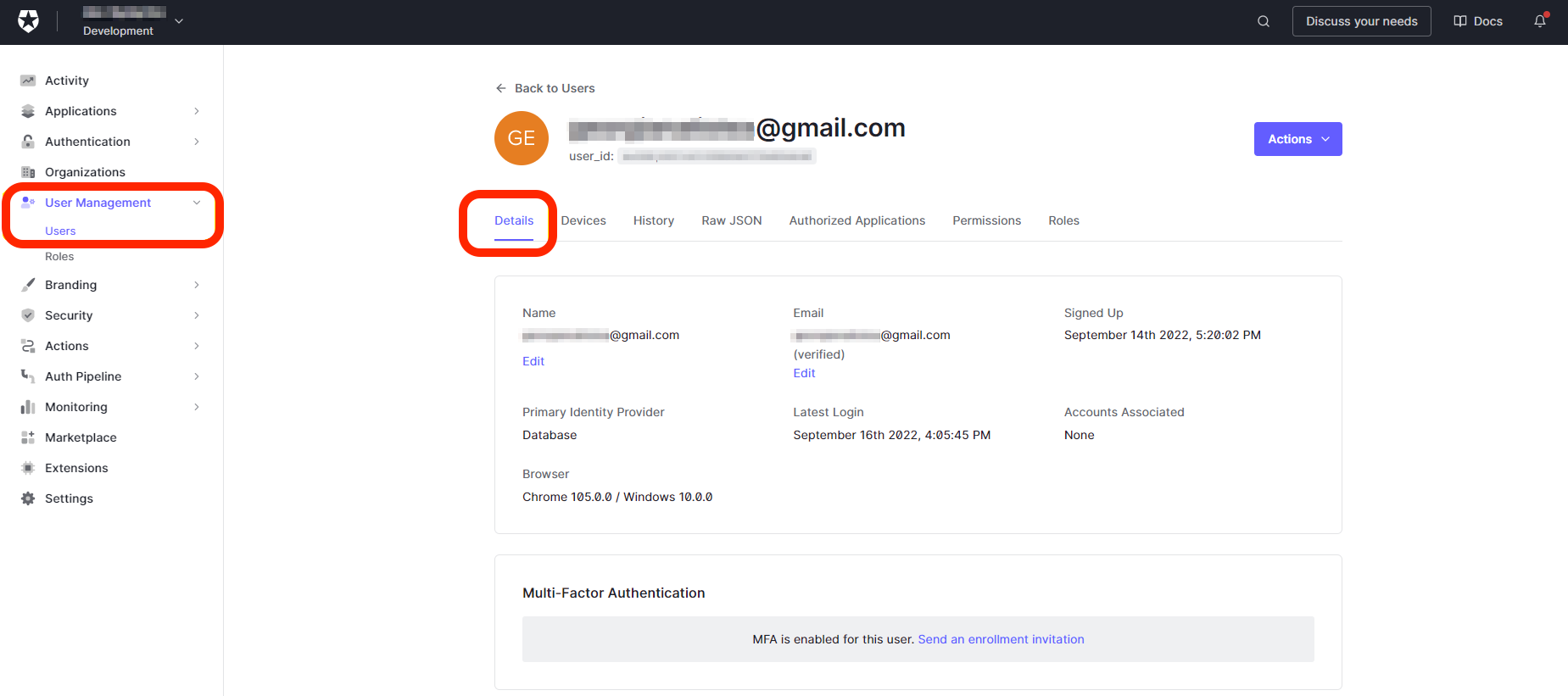Click the GE user avatar

coord(522,138)
